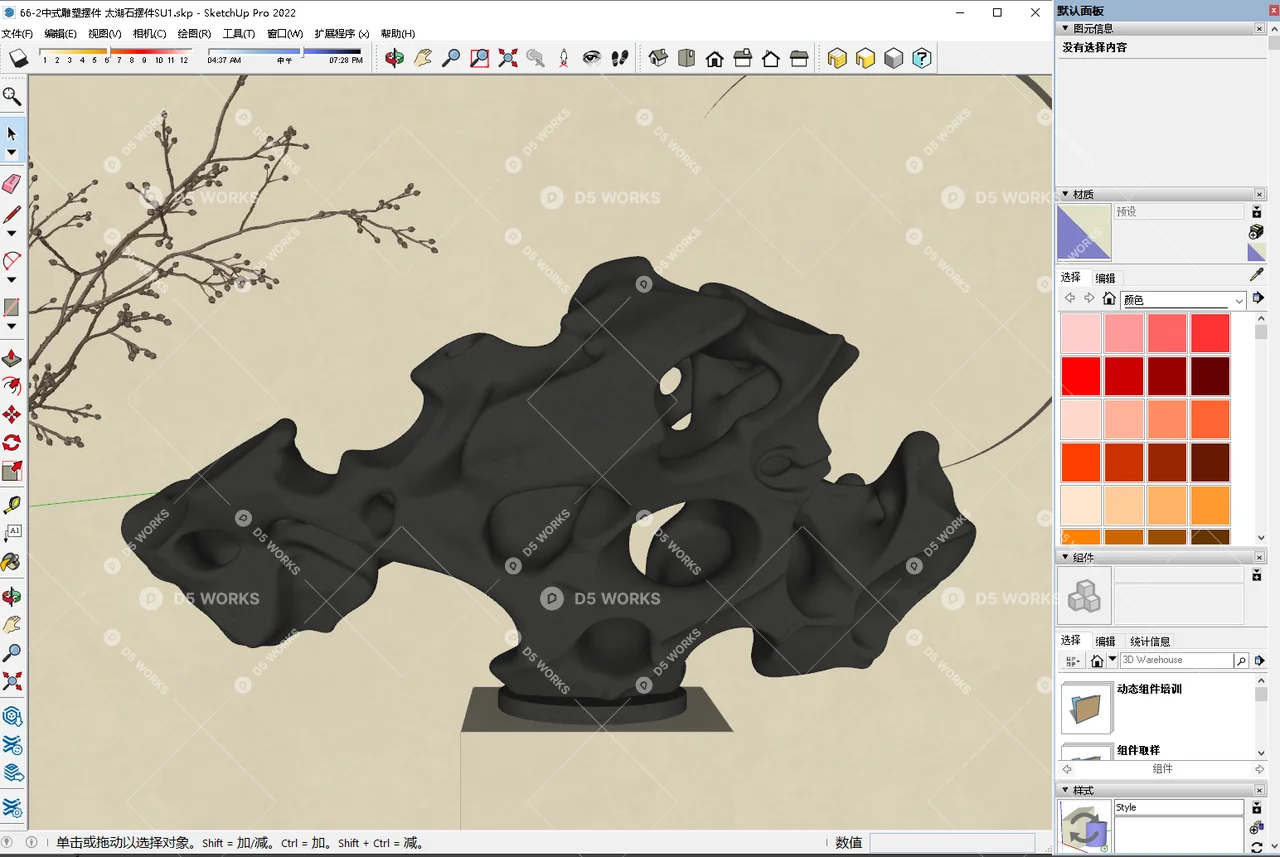Collapse the 图元信息 panel
The width and height of the screenshot is (1280, 857).
tap(1066, 28)
